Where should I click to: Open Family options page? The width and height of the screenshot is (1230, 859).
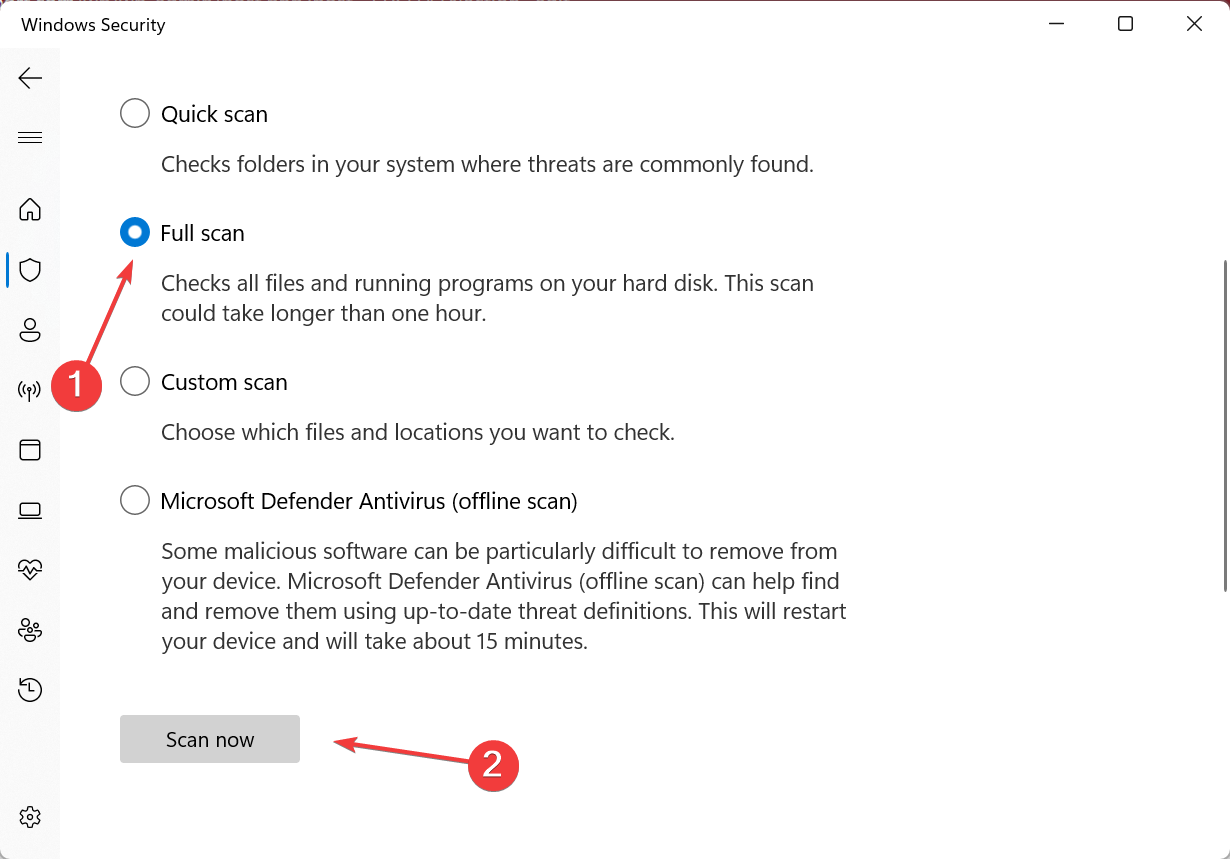(x=30, y=630)
